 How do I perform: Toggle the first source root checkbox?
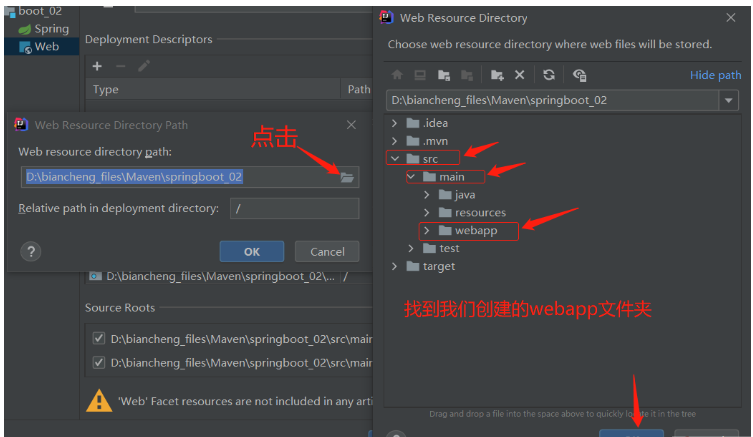click(x=99, y=339)
